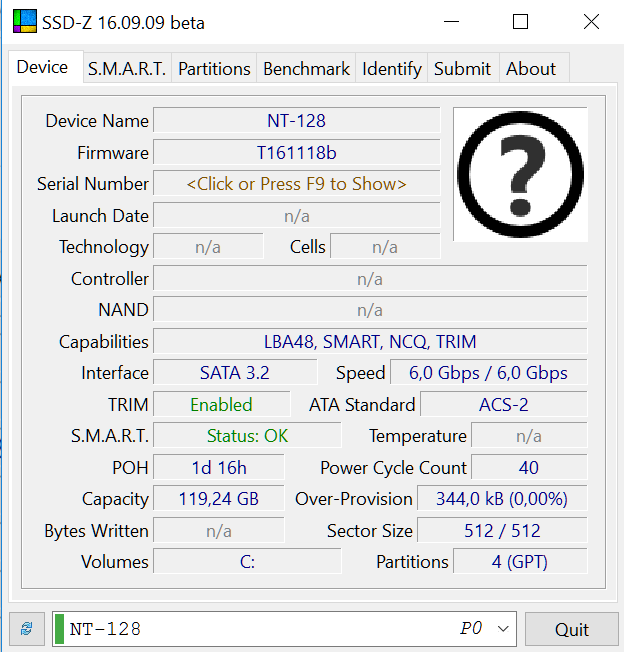The width and height of the screenshot is (624, 652).
Task: Open the NT-128 drive selector dropdown
Action: pos(284,629)
